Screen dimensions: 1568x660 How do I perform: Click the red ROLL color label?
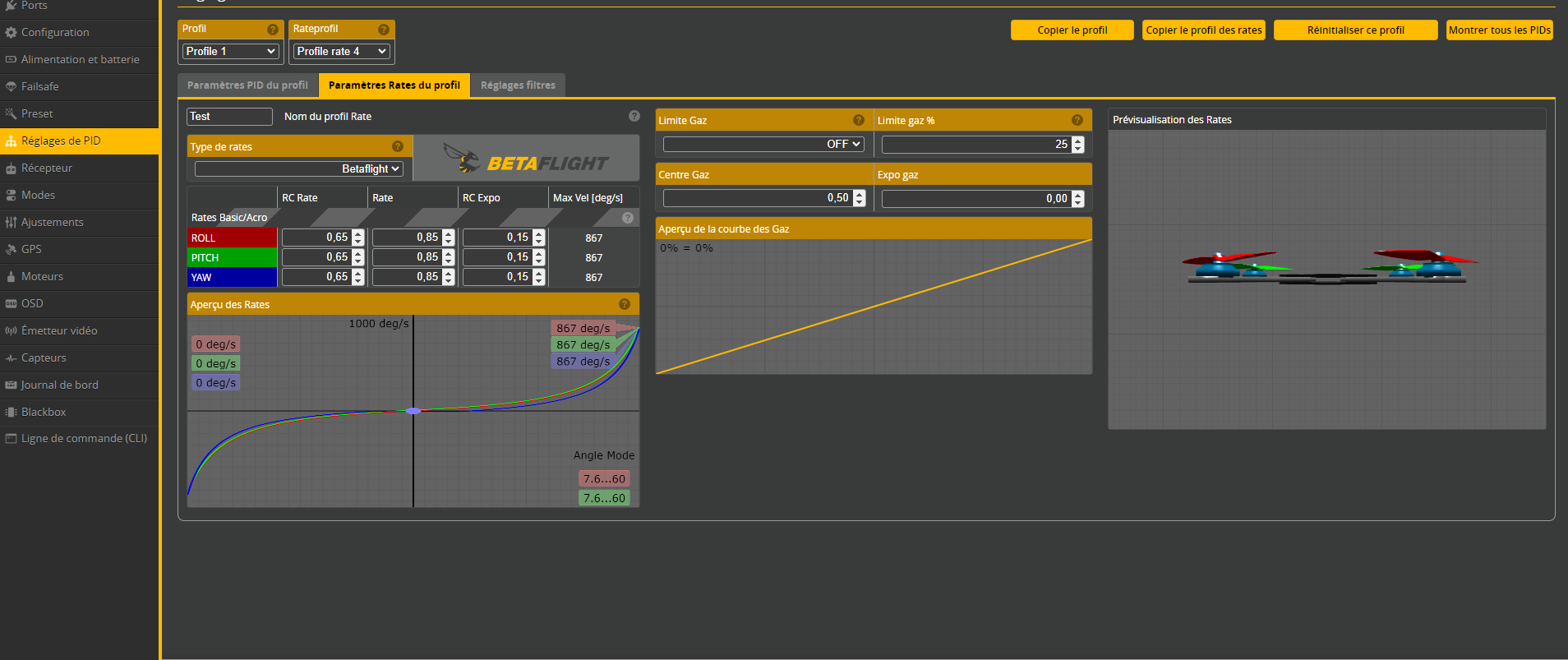232,238
